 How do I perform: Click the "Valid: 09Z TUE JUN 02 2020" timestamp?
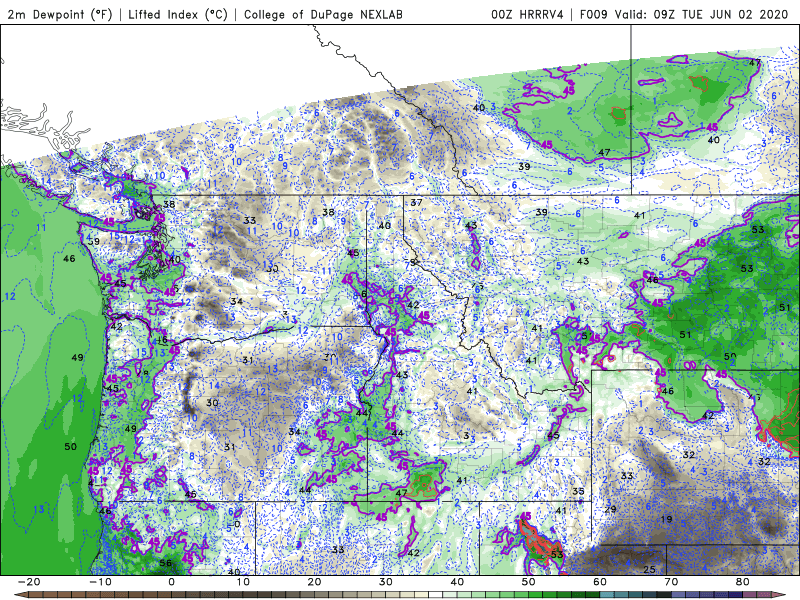pyautogui.click(x=701, y=14)
